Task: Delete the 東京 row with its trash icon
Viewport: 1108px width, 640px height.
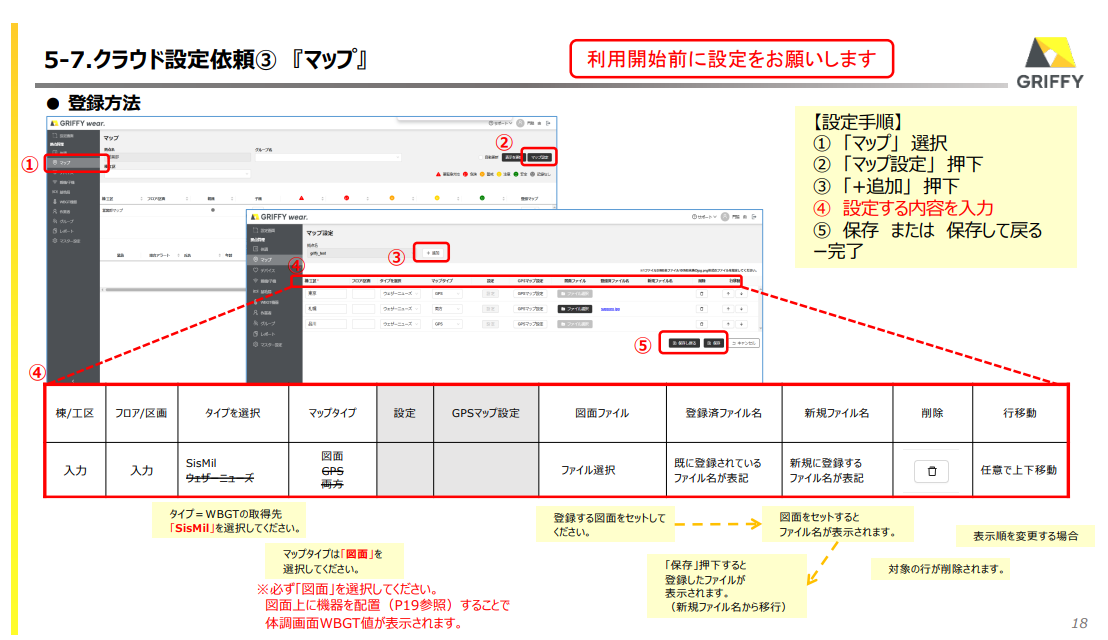Action: click(x=701, y=294)
